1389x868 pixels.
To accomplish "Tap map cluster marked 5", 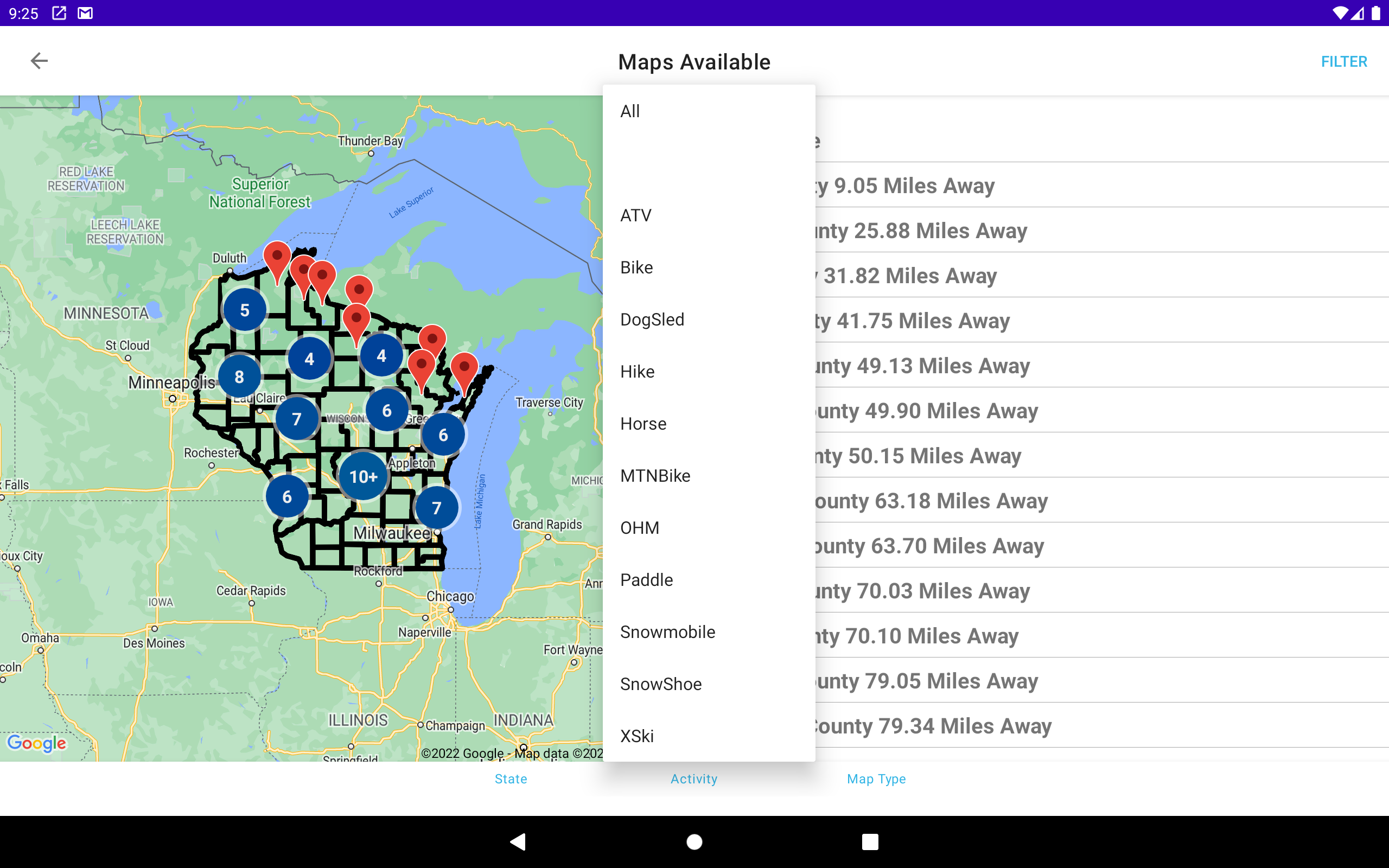I will [x=245, y=310].
